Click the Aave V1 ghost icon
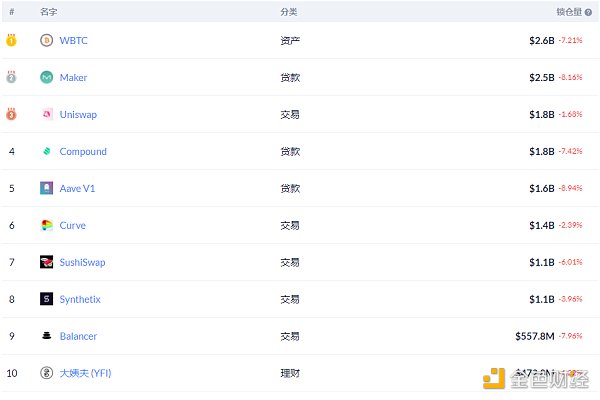This screenshot has height=400, width=600. (x=46, y=188)
